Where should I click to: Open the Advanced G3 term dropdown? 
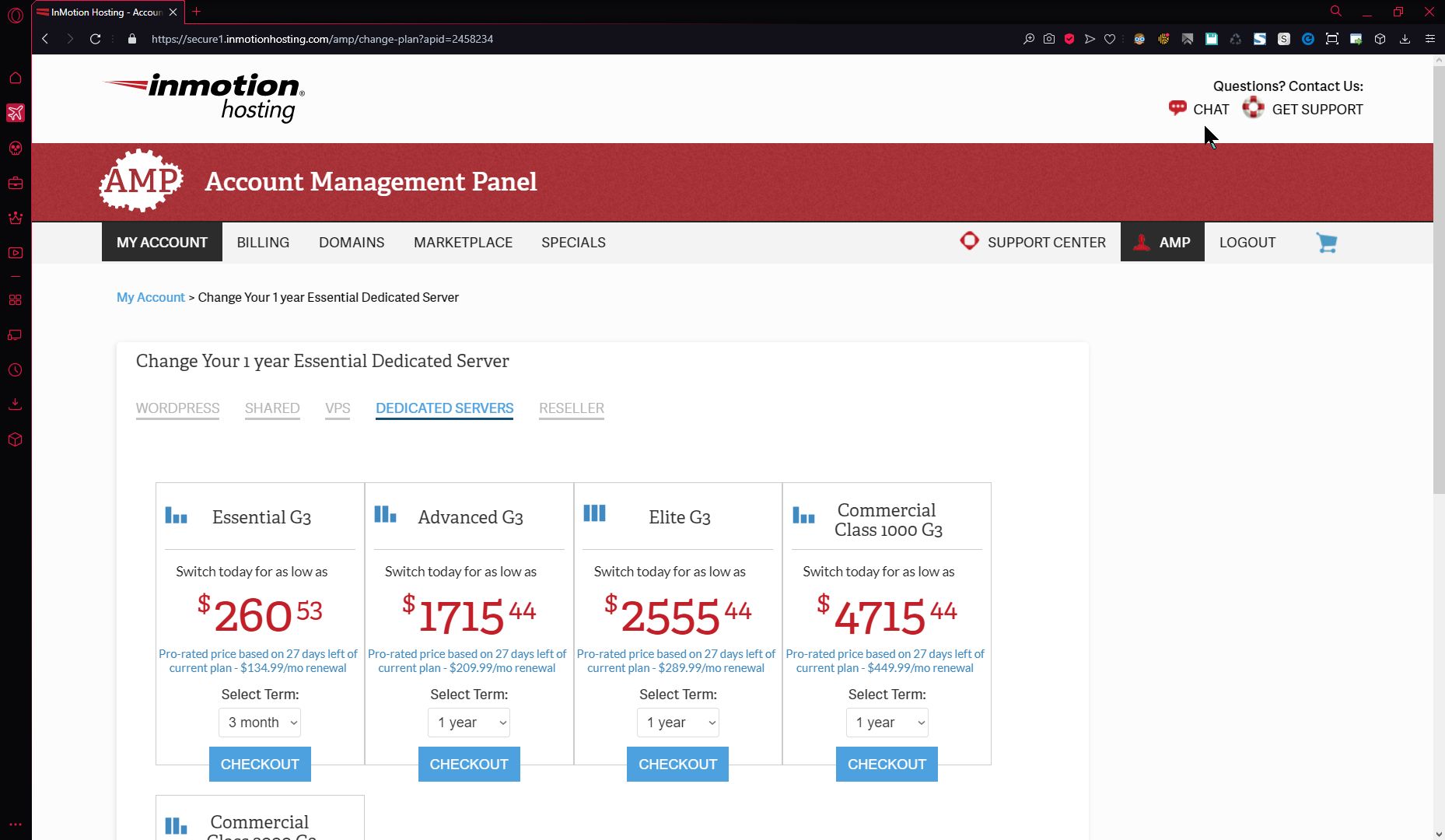point(469,723)
